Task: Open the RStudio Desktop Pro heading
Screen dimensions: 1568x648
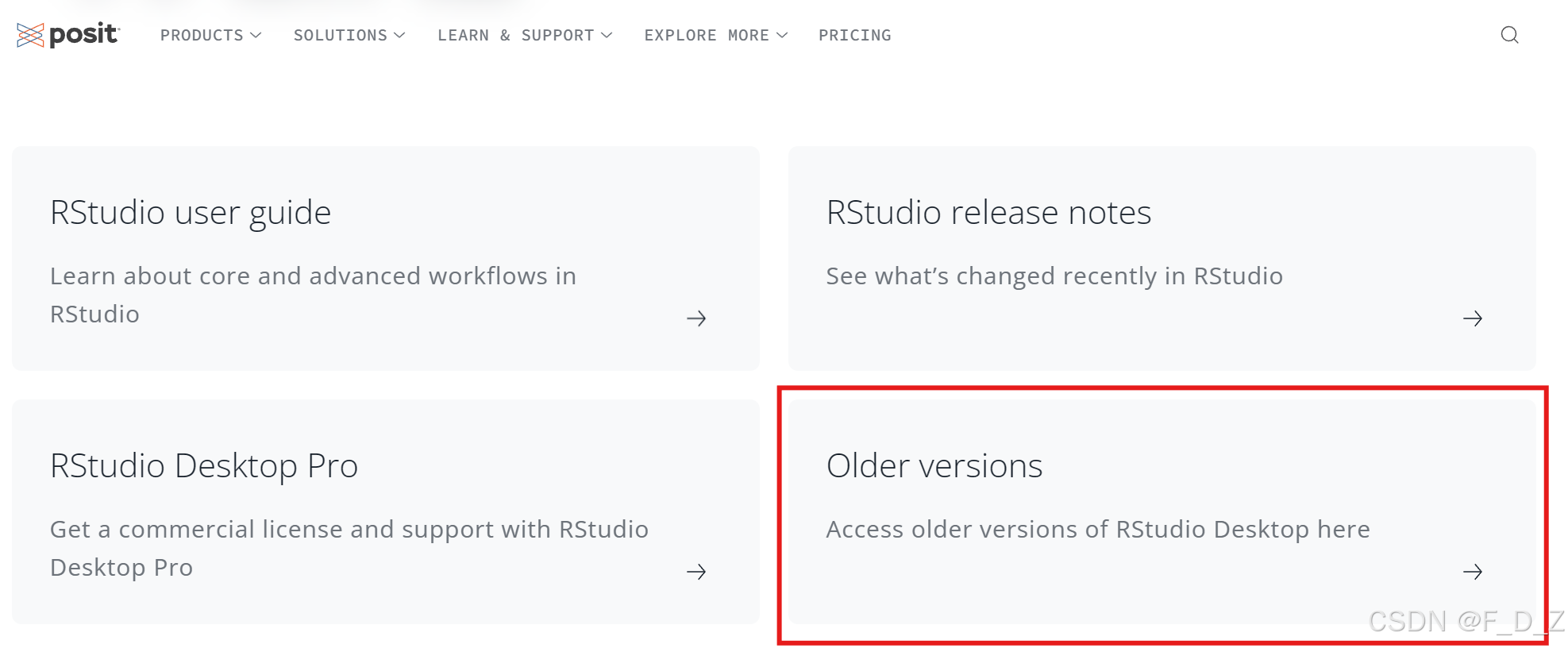Action: pyautogui.click(x=204, y=466)
